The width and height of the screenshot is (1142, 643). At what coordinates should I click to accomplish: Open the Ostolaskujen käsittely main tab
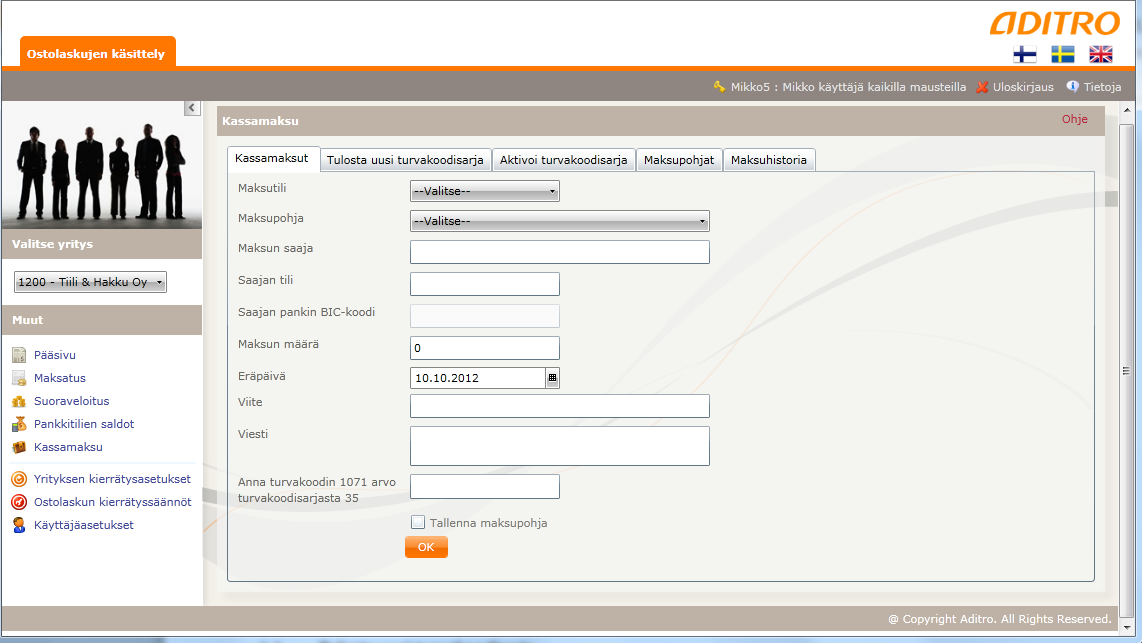coord(98,53)
